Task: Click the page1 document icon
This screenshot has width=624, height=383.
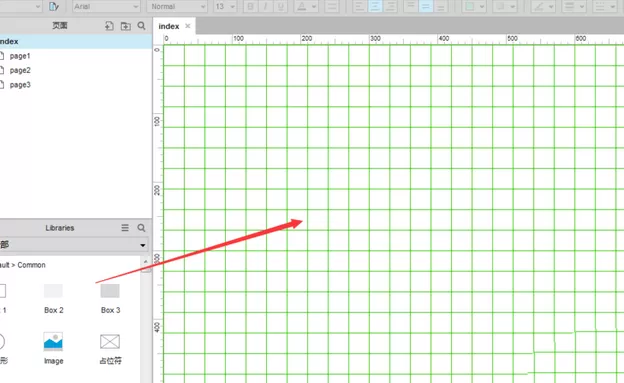Action: [x=2, y=56]
